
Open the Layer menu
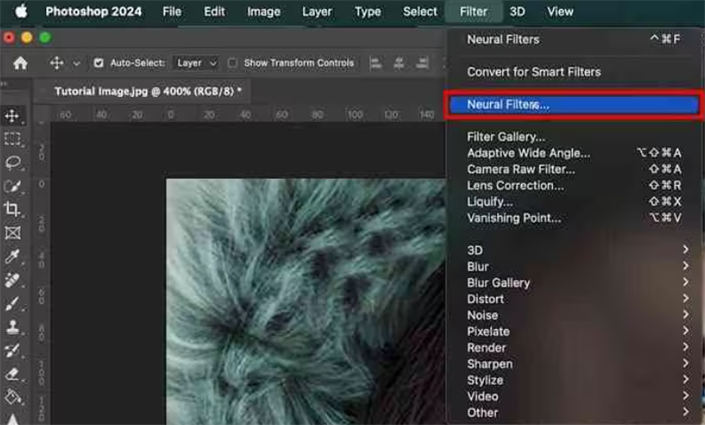tap(317, 11)
